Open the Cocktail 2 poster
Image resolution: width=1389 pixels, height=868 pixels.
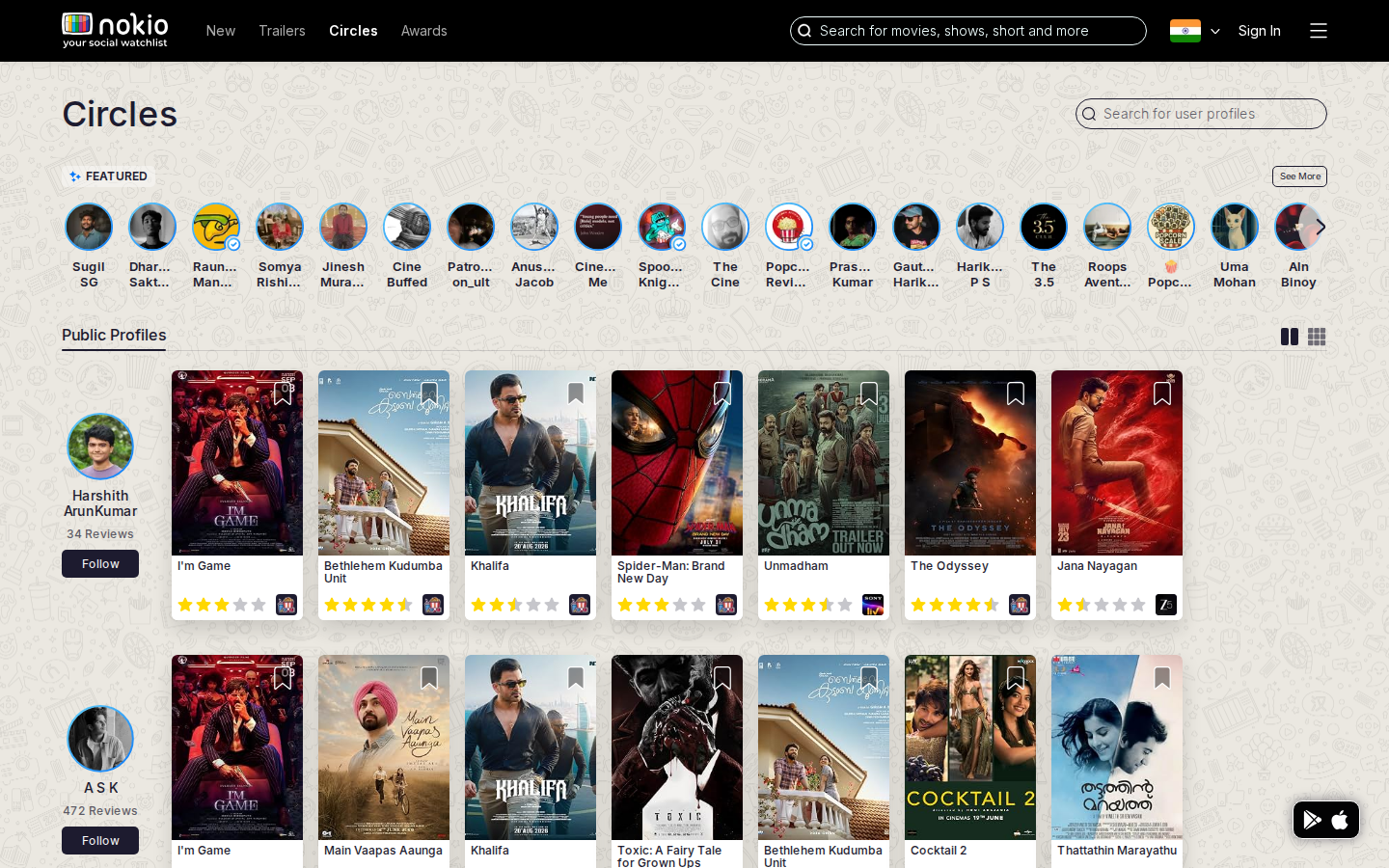click(x=970, y=747)
